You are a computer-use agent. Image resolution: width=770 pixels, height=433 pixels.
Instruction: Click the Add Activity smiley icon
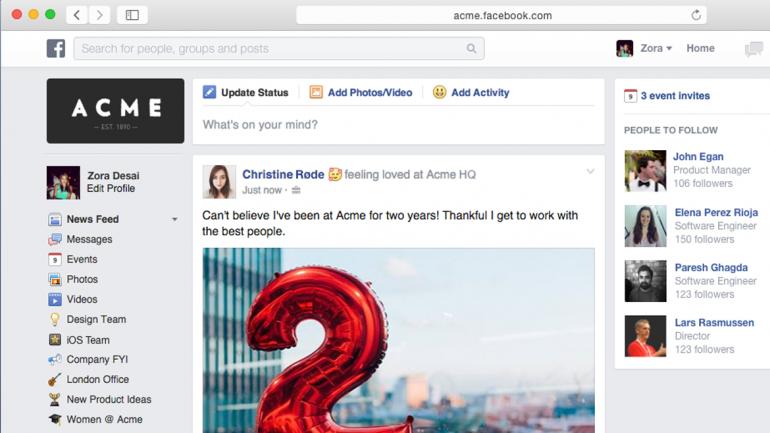440,92
